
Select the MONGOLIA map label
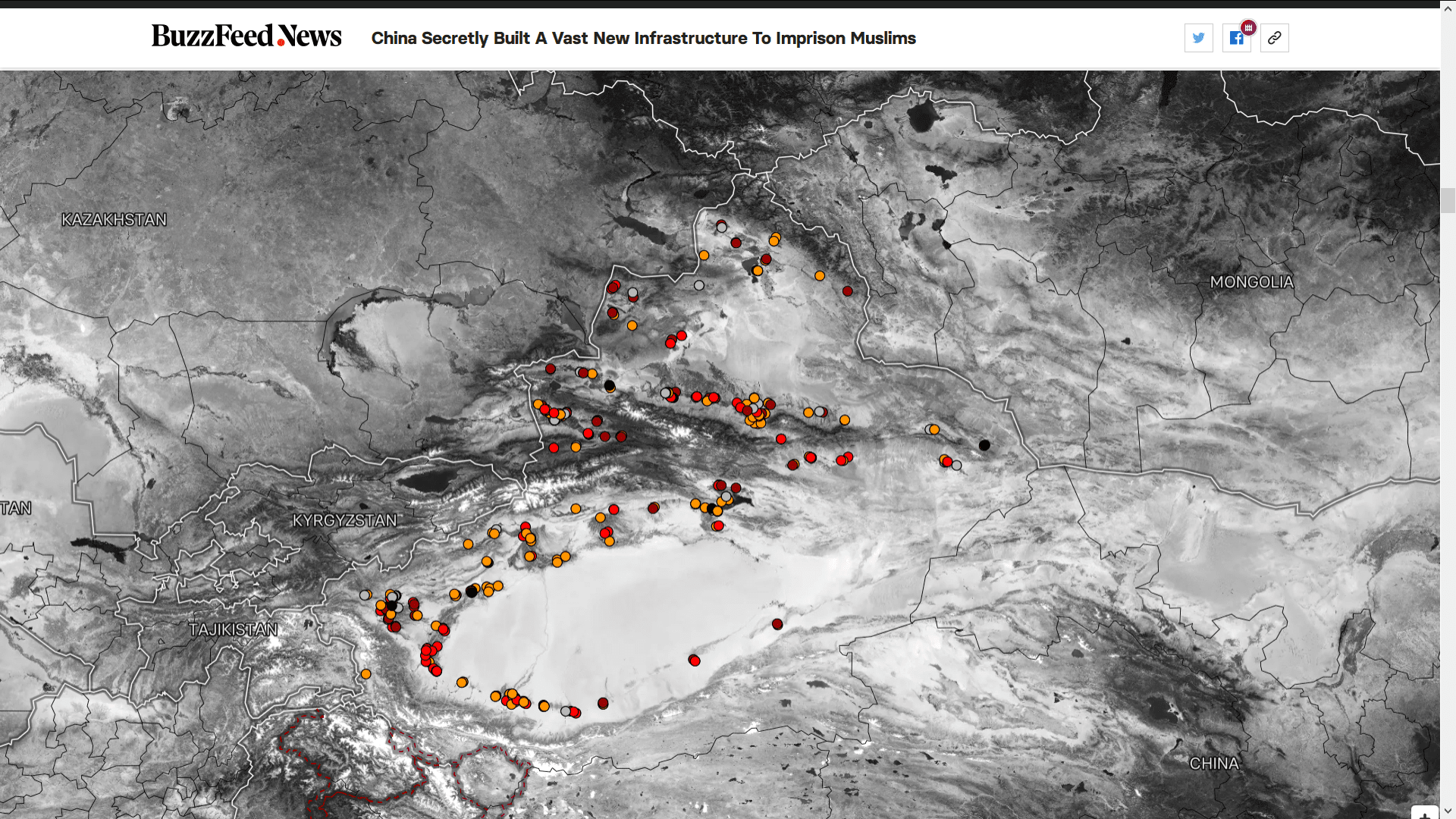[x=1251, y=282]
